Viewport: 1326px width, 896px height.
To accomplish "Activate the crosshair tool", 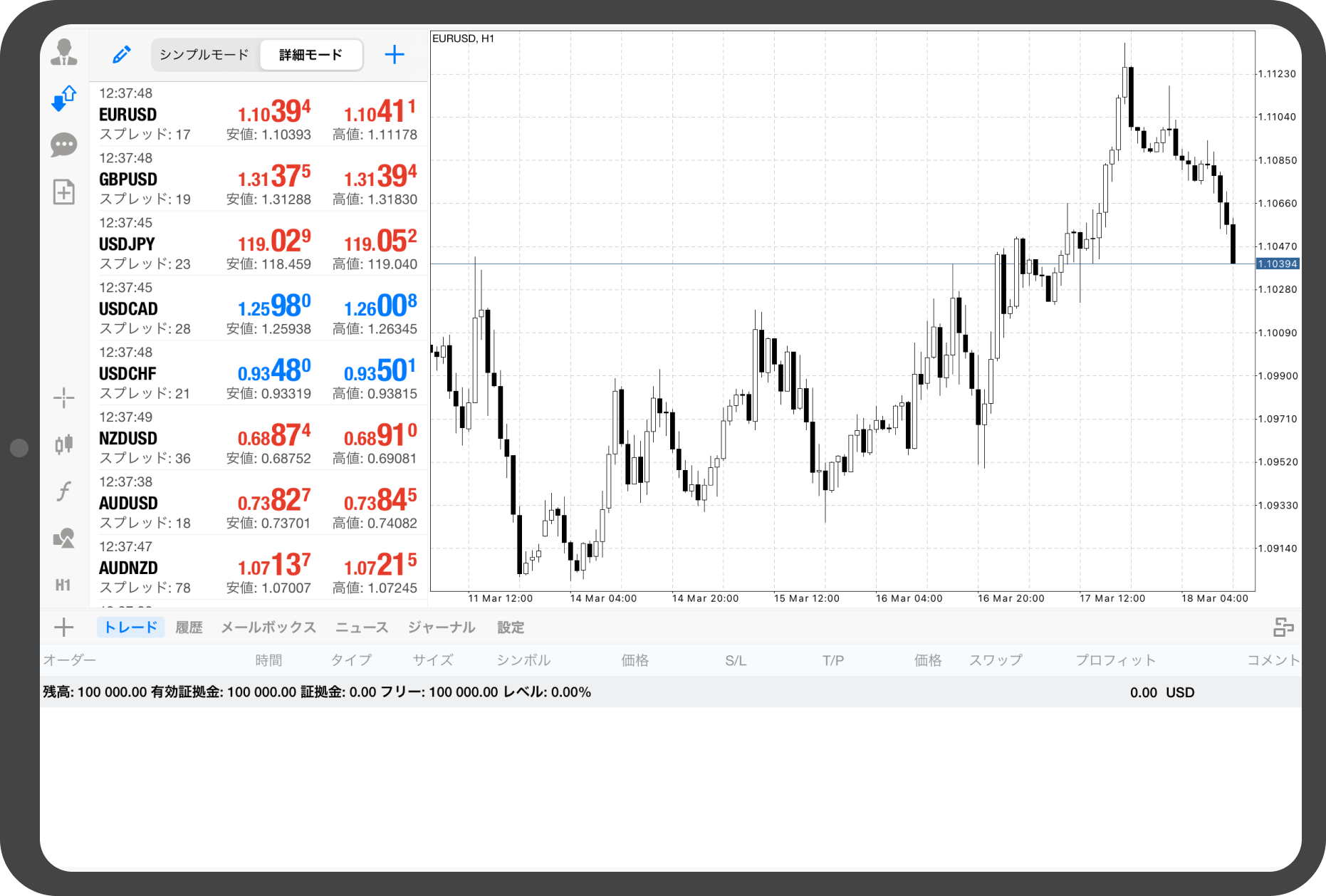I will (64, 398).
